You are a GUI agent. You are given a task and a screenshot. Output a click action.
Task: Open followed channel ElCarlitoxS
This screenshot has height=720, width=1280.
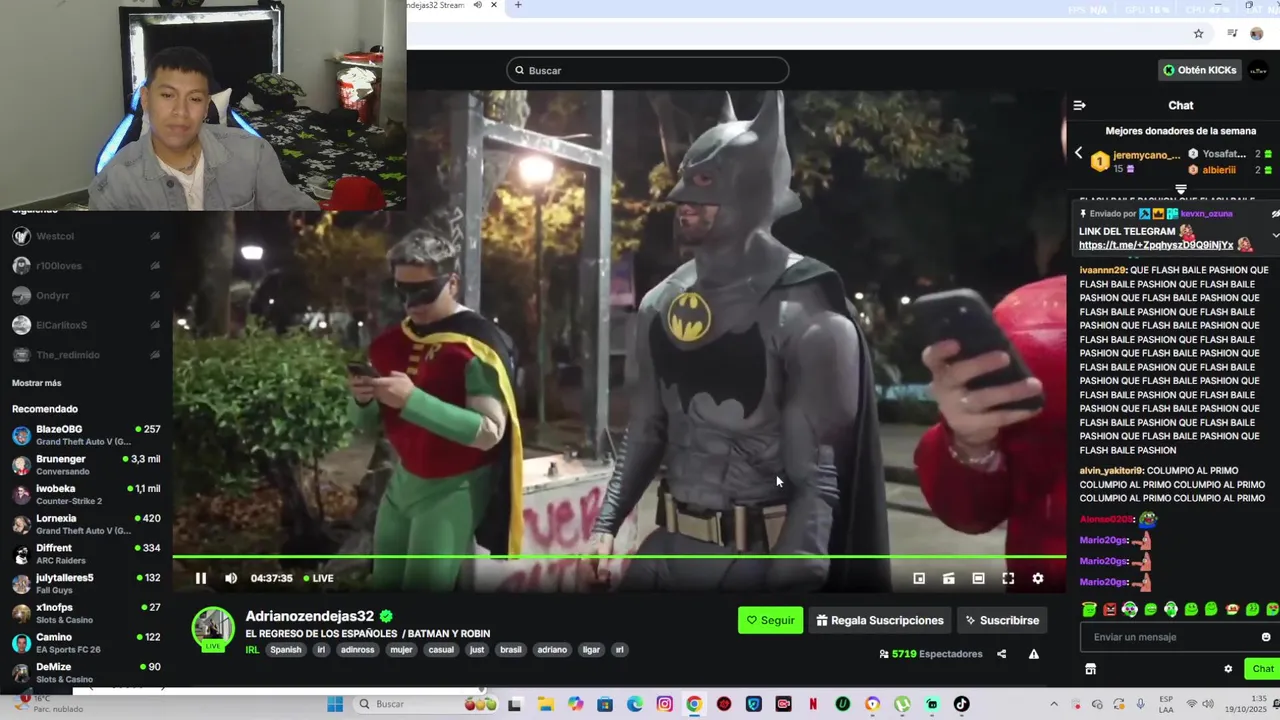[x=86, y=325]
